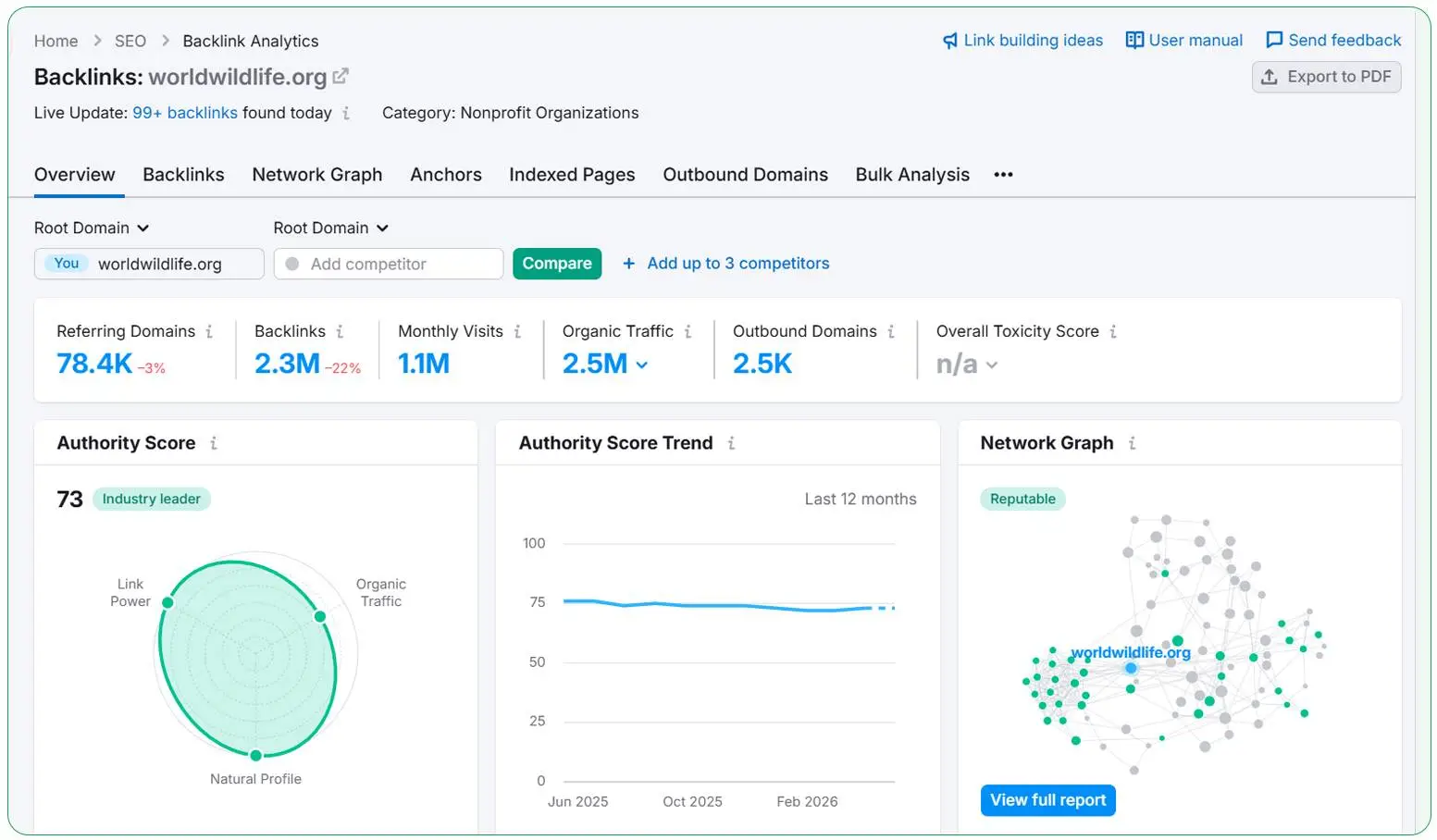Open the Network Graph tab

pyautogui.click(x=317, y=175)
